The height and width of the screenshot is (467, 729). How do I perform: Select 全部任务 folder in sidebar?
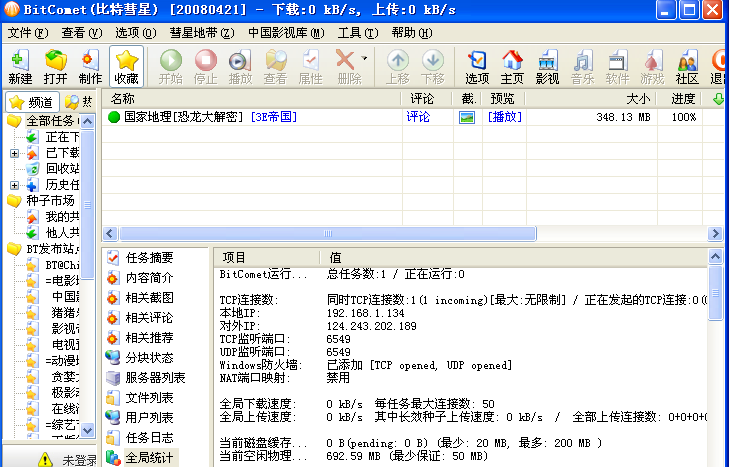coord(43,121)
